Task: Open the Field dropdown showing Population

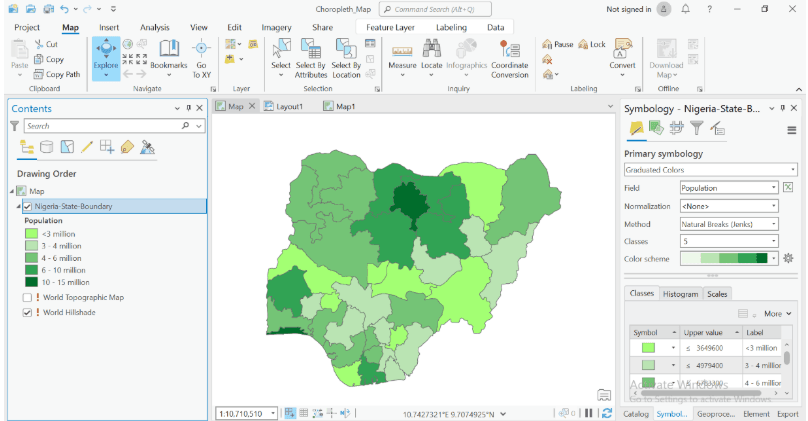Action: pos(729,188)
